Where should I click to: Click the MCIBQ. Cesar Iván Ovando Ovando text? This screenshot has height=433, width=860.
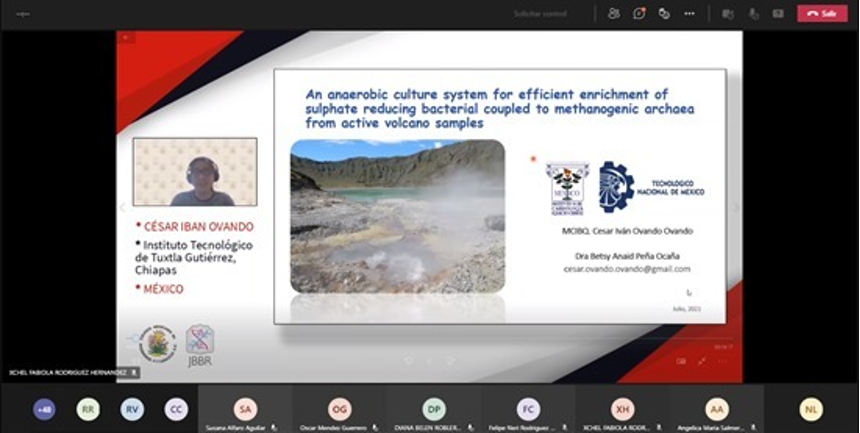point(627,231)
